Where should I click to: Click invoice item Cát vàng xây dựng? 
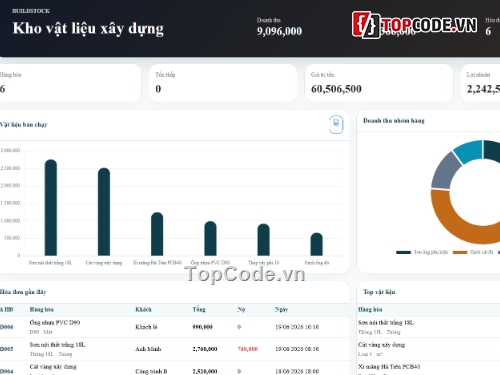53,367
